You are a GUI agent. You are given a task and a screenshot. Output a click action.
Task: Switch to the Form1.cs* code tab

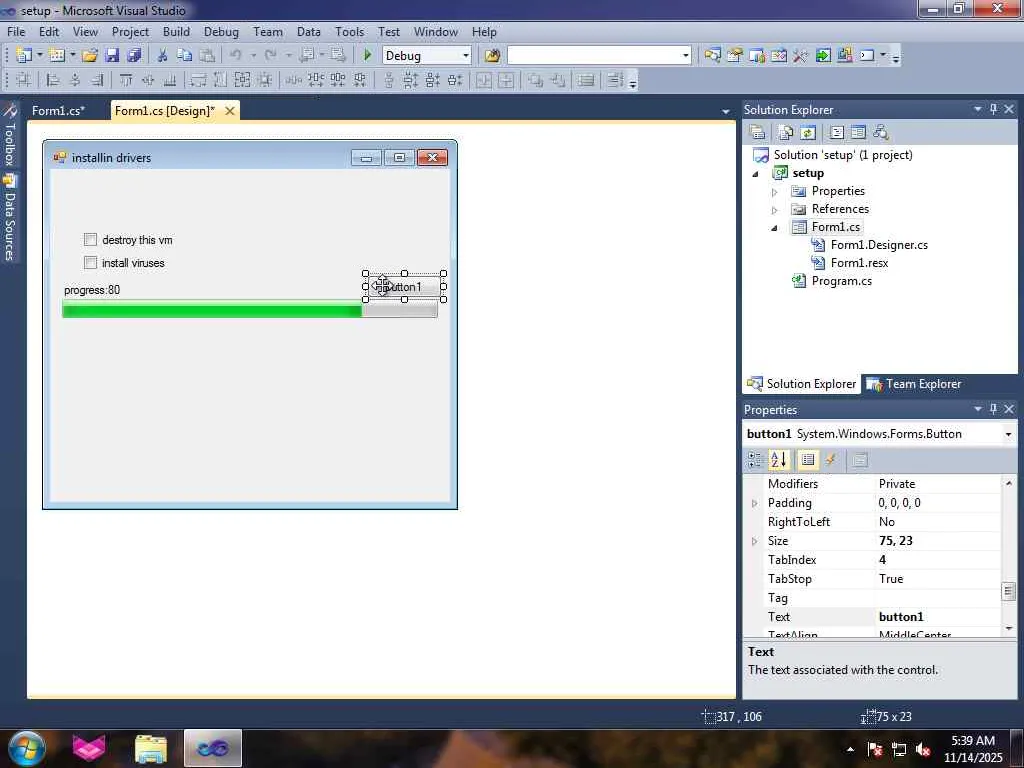59,110
